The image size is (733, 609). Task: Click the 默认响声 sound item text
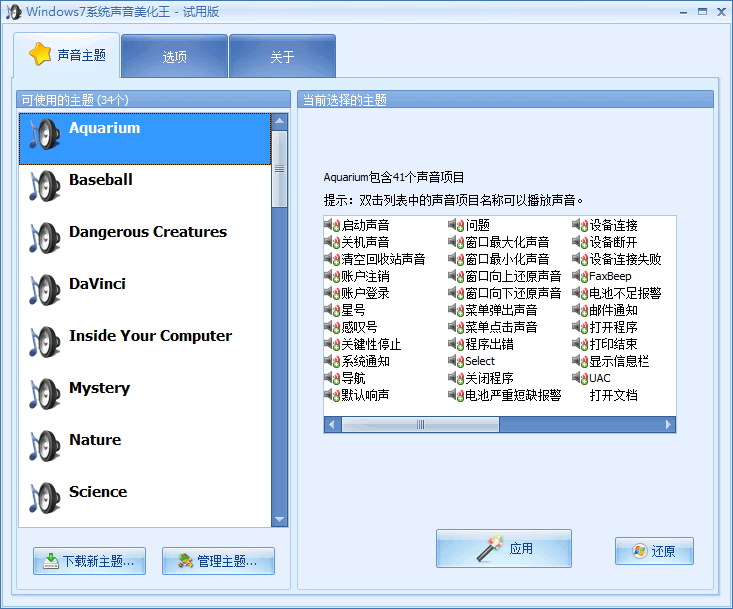click(366, 395)
